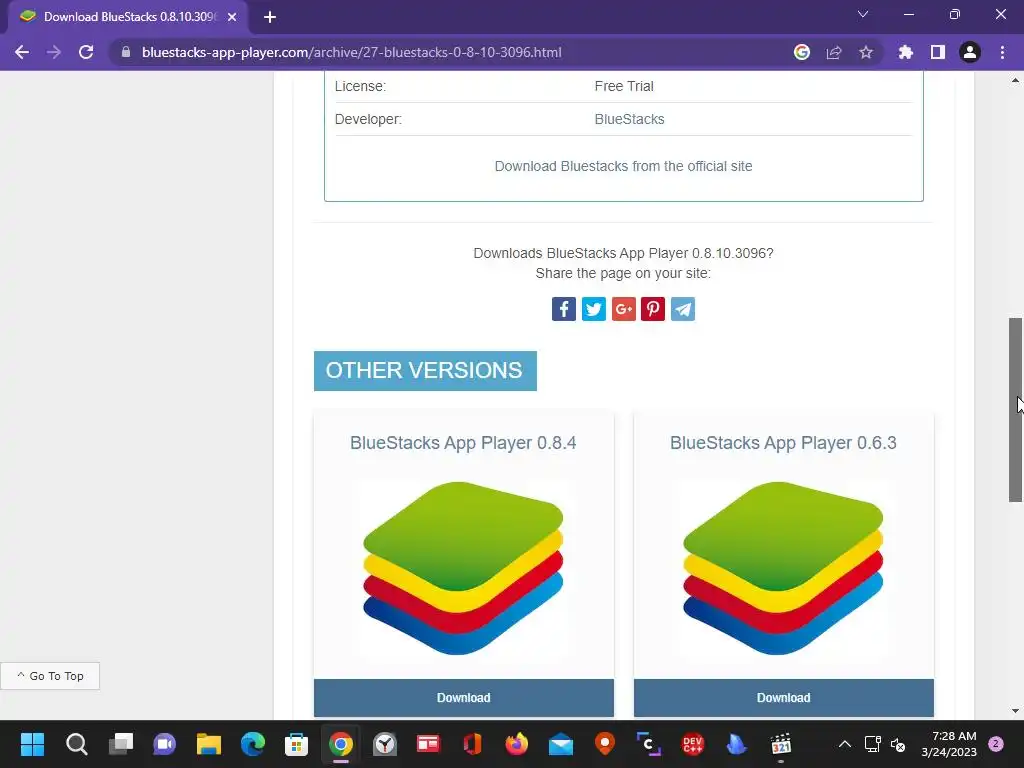This screenshot has width=1024, height=768.
Task: Launch Dev-C++ from the taskbar
Action: click(x=693, y=744)
